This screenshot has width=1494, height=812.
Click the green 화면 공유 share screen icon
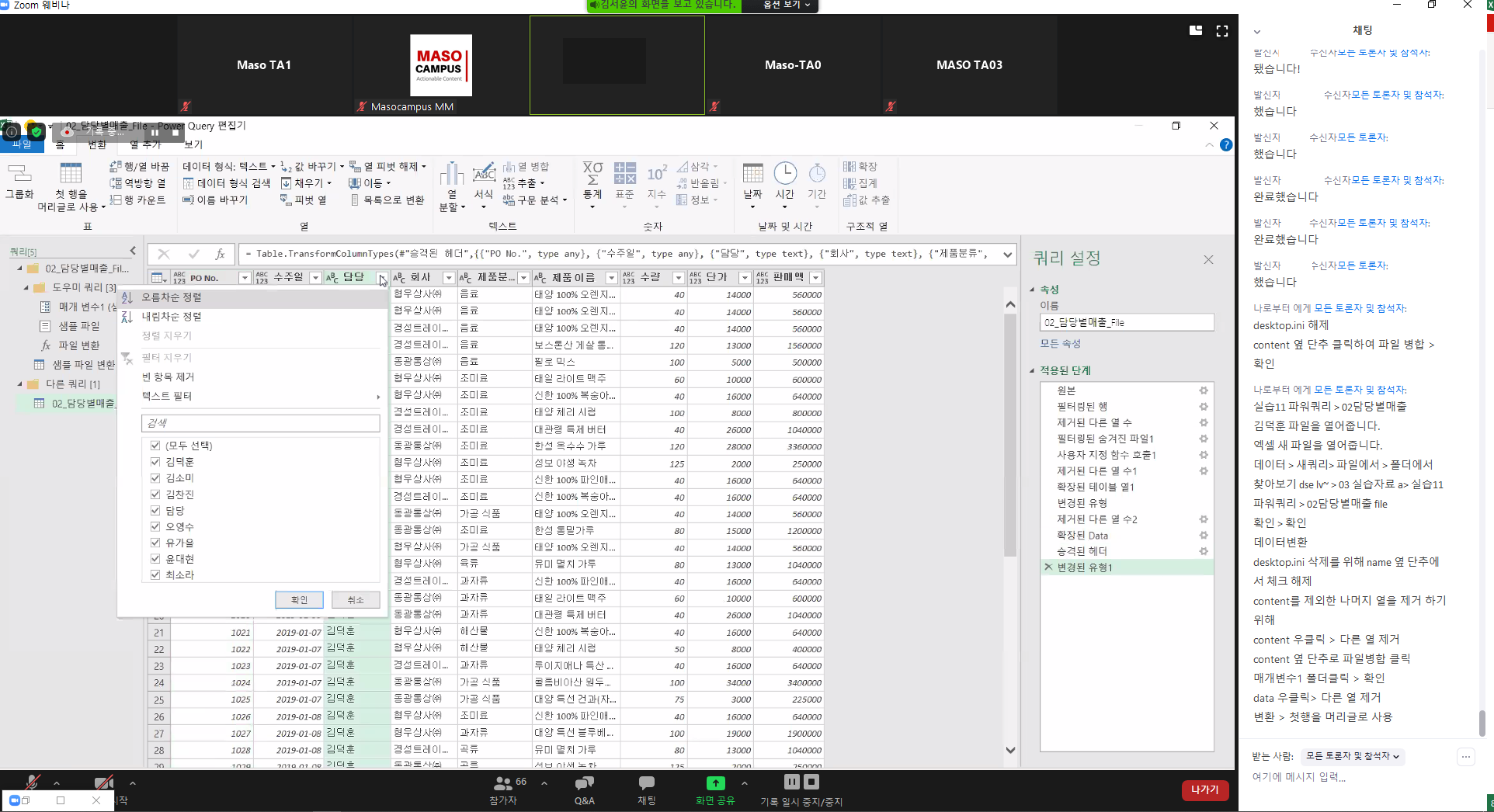click(715, 784)
